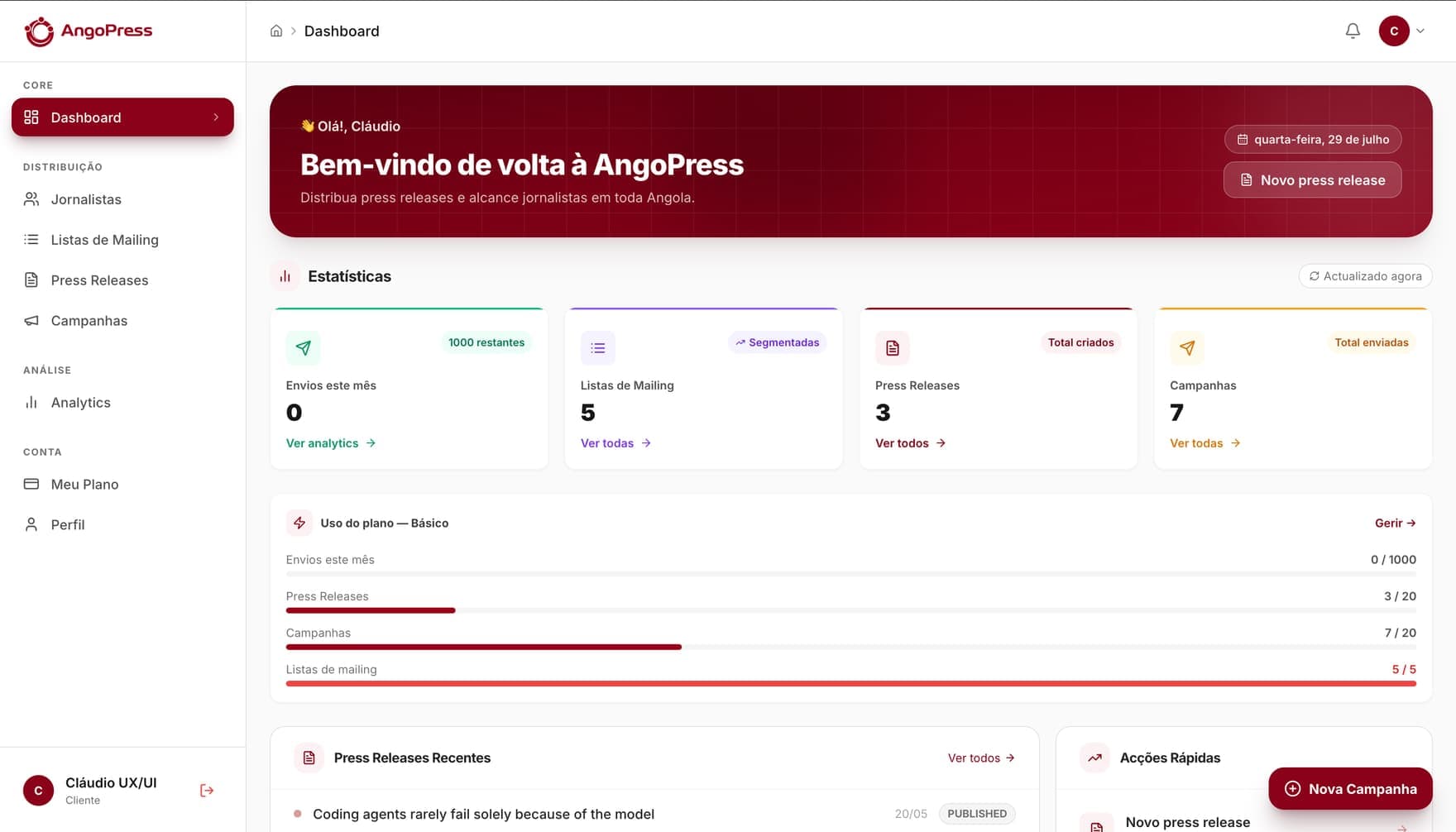Log out using the sidebar exit icon
Image resolution: width=1456 pixels, height=832 pixels.
[207, 791]
